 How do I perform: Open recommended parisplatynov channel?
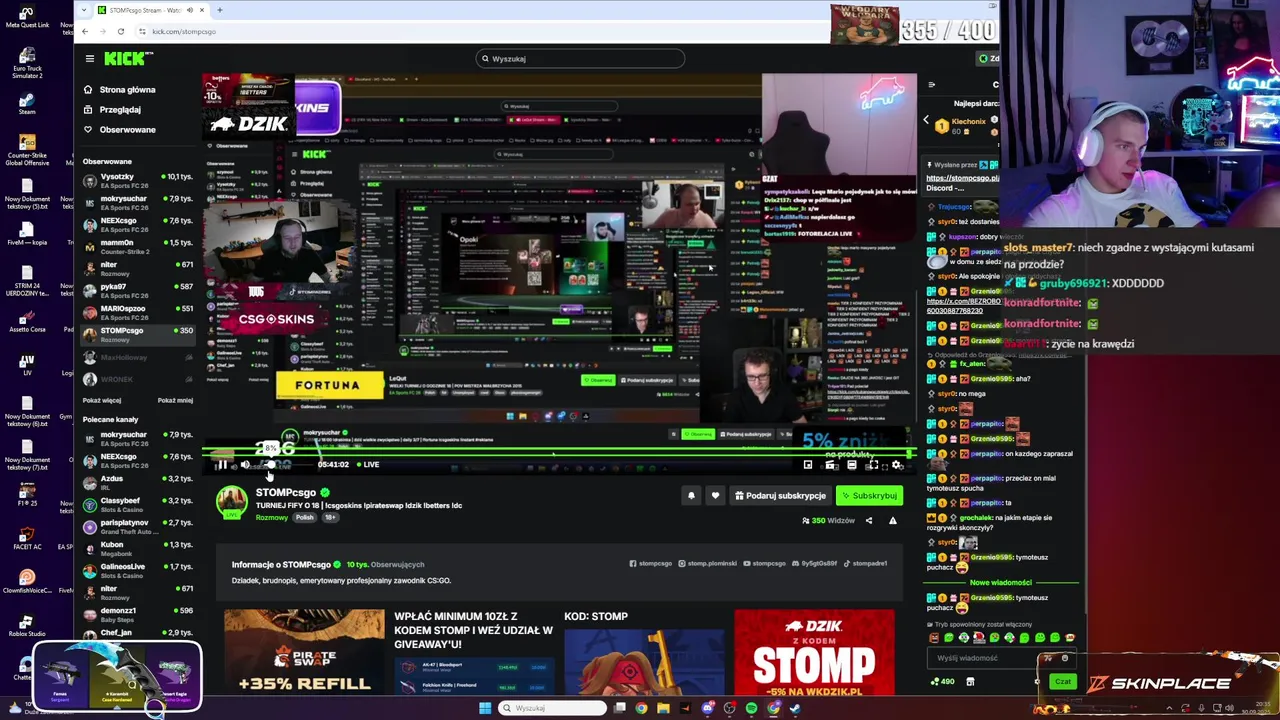tap(138, 527)
